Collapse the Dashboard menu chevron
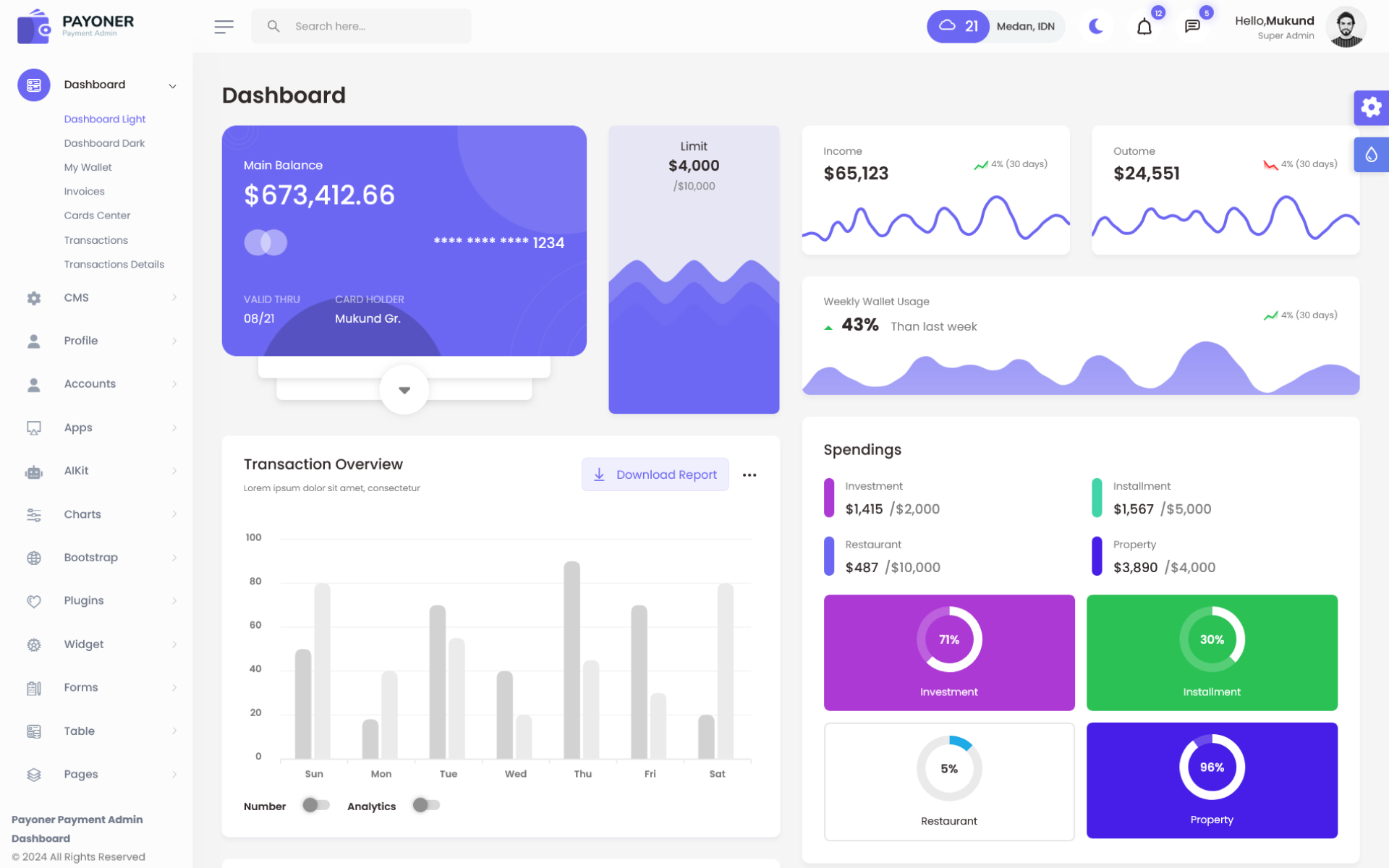Image resolution: width=1389 pixels, height=868 pixels. tap(172, 86)
